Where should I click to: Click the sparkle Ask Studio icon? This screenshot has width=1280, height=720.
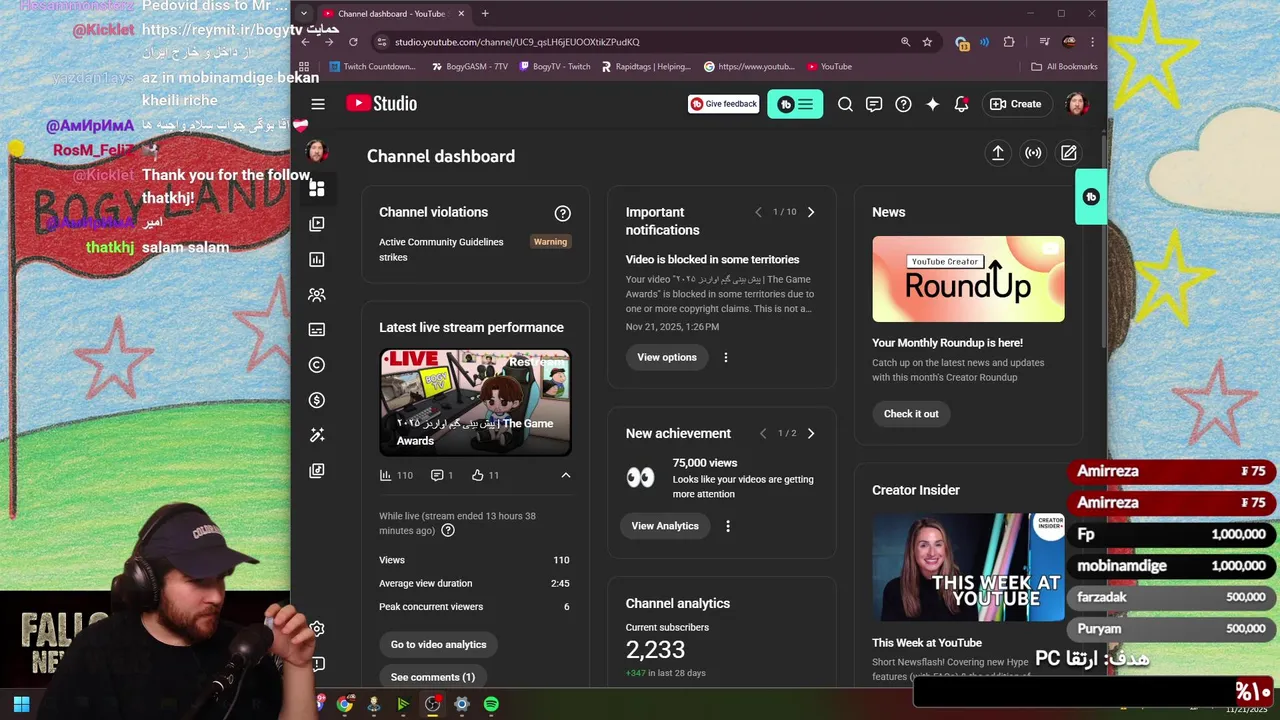click(x=932, y=104)
